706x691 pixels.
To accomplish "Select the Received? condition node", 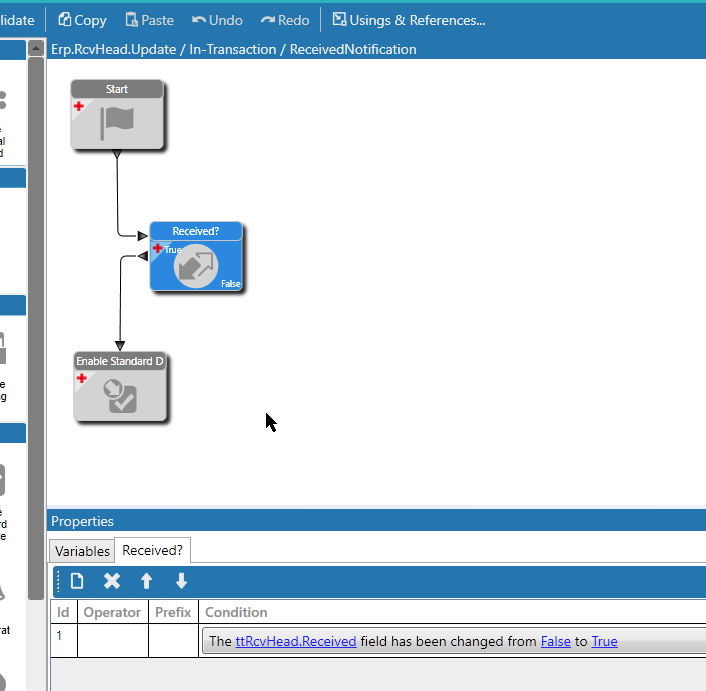I will click(196, 256).
